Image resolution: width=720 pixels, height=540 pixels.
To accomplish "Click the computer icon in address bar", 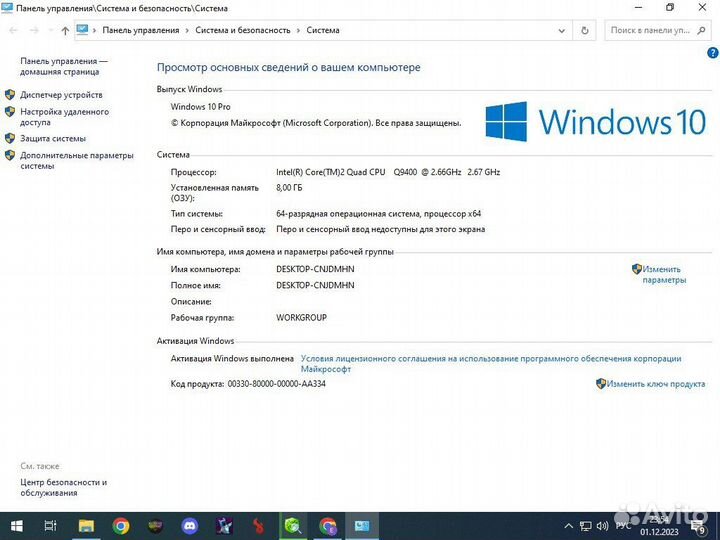I will [82, 30].
